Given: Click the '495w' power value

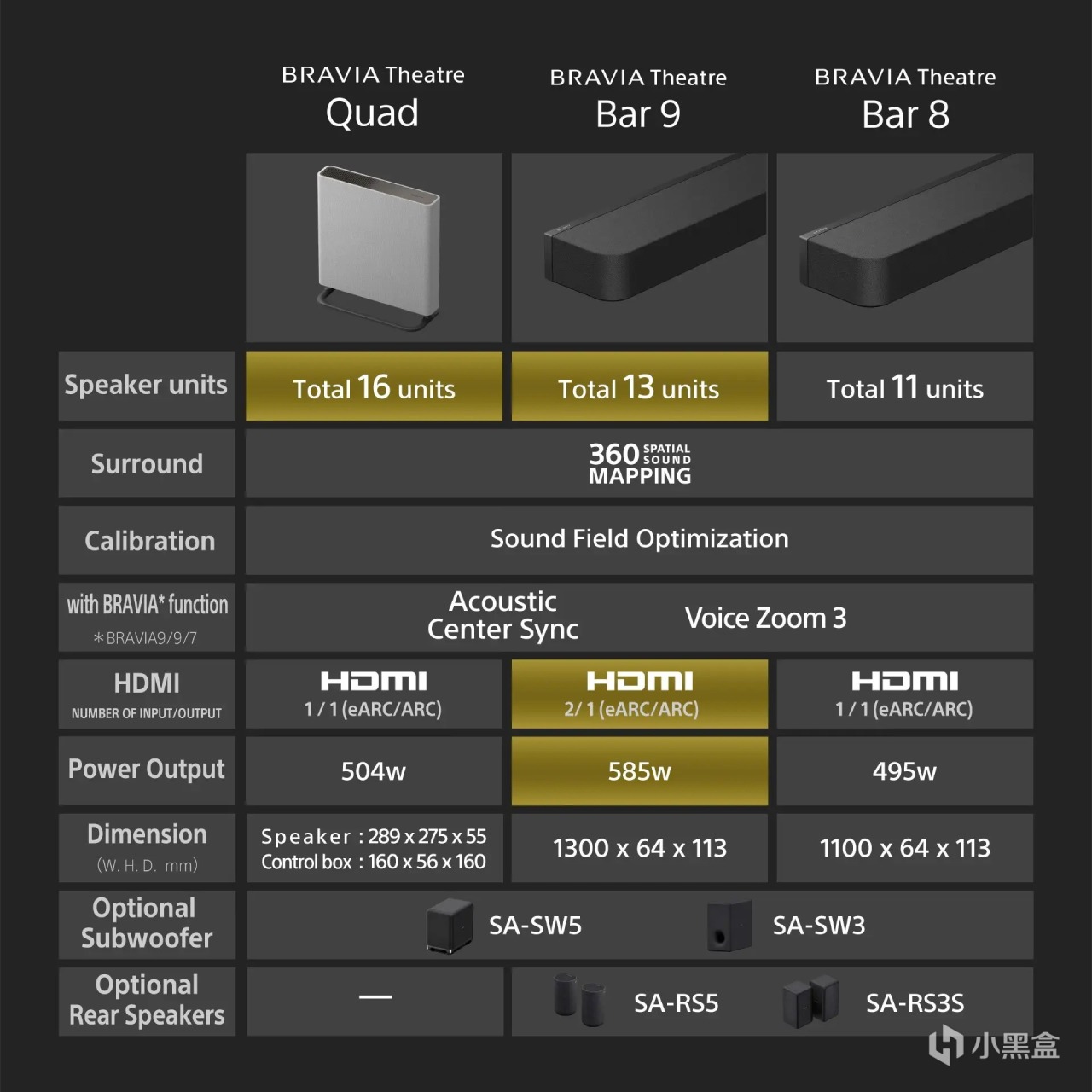Looking at the screenshot, I should (x=905, y=771).
